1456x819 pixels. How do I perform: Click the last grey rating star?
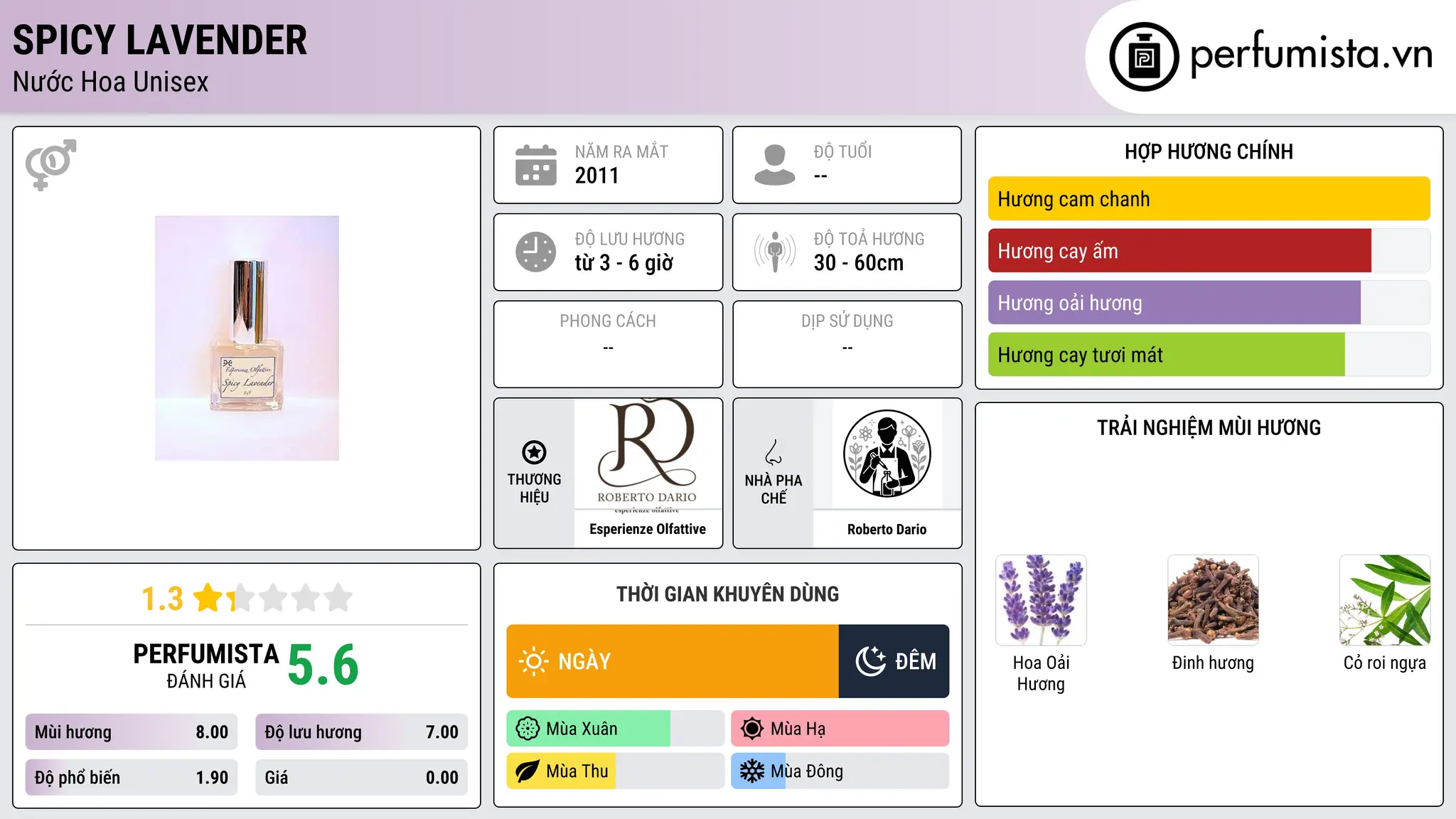(x=338, y=598)
